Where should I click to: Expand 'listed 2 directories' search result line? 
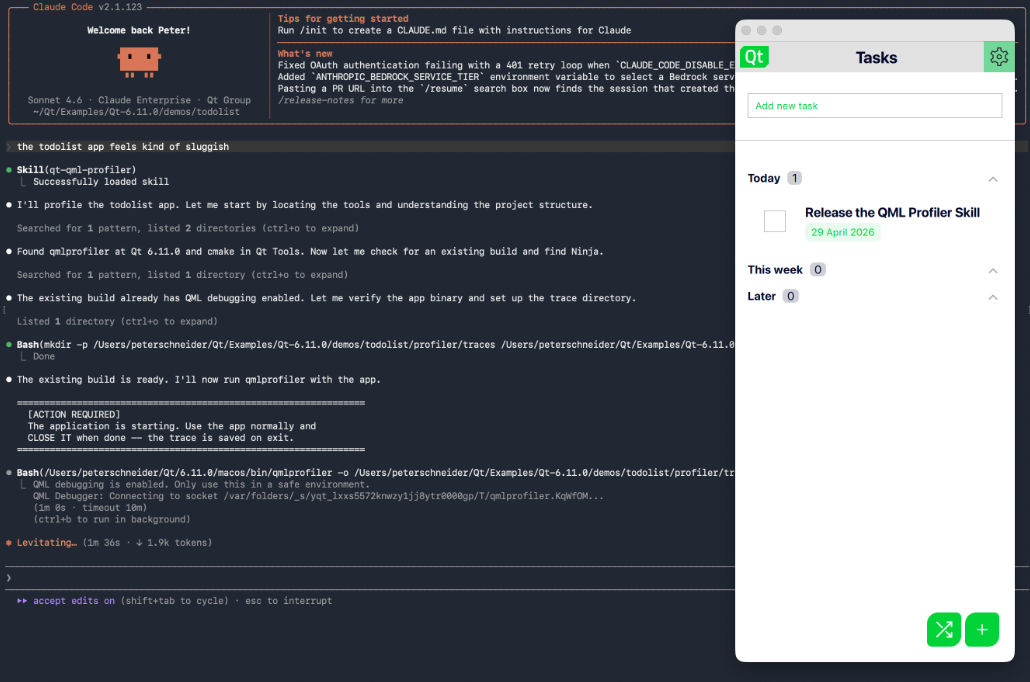pos(188,228)
